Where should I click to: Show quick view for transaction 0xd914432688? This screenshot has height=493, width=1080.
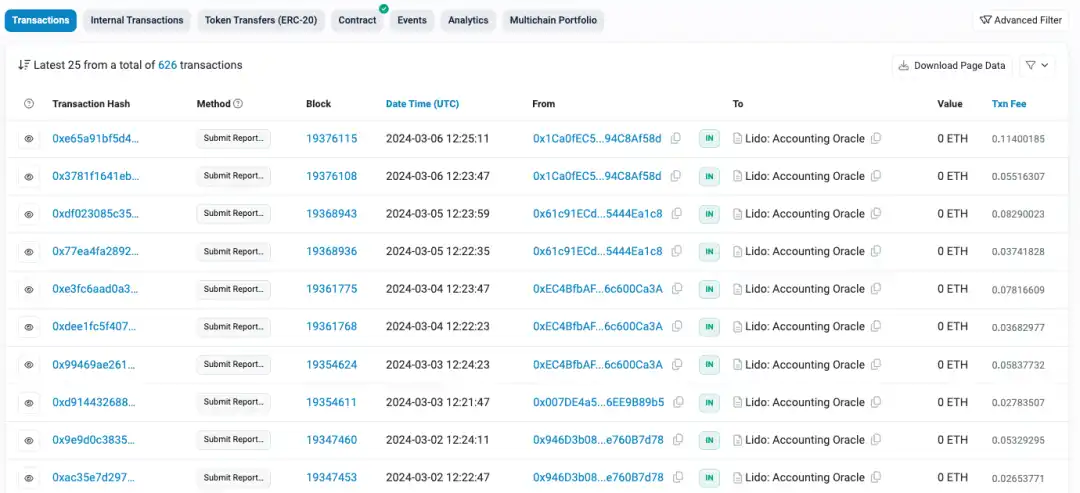coord(28,402)
